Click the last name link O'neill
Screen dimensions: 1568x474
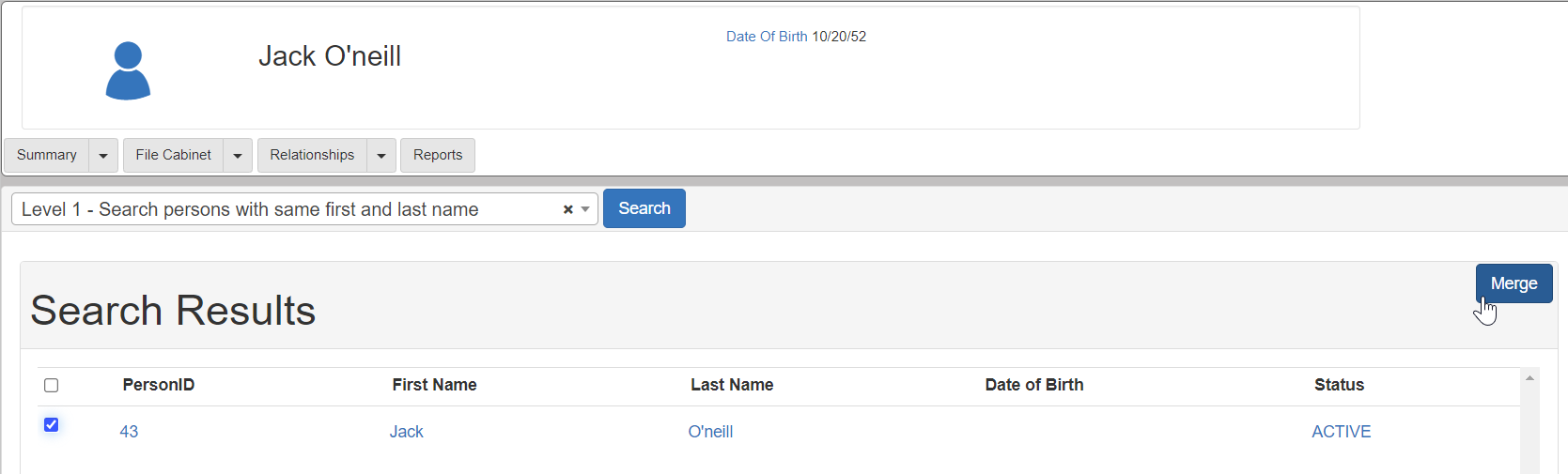pyautogui.click(x=710, y=432)
